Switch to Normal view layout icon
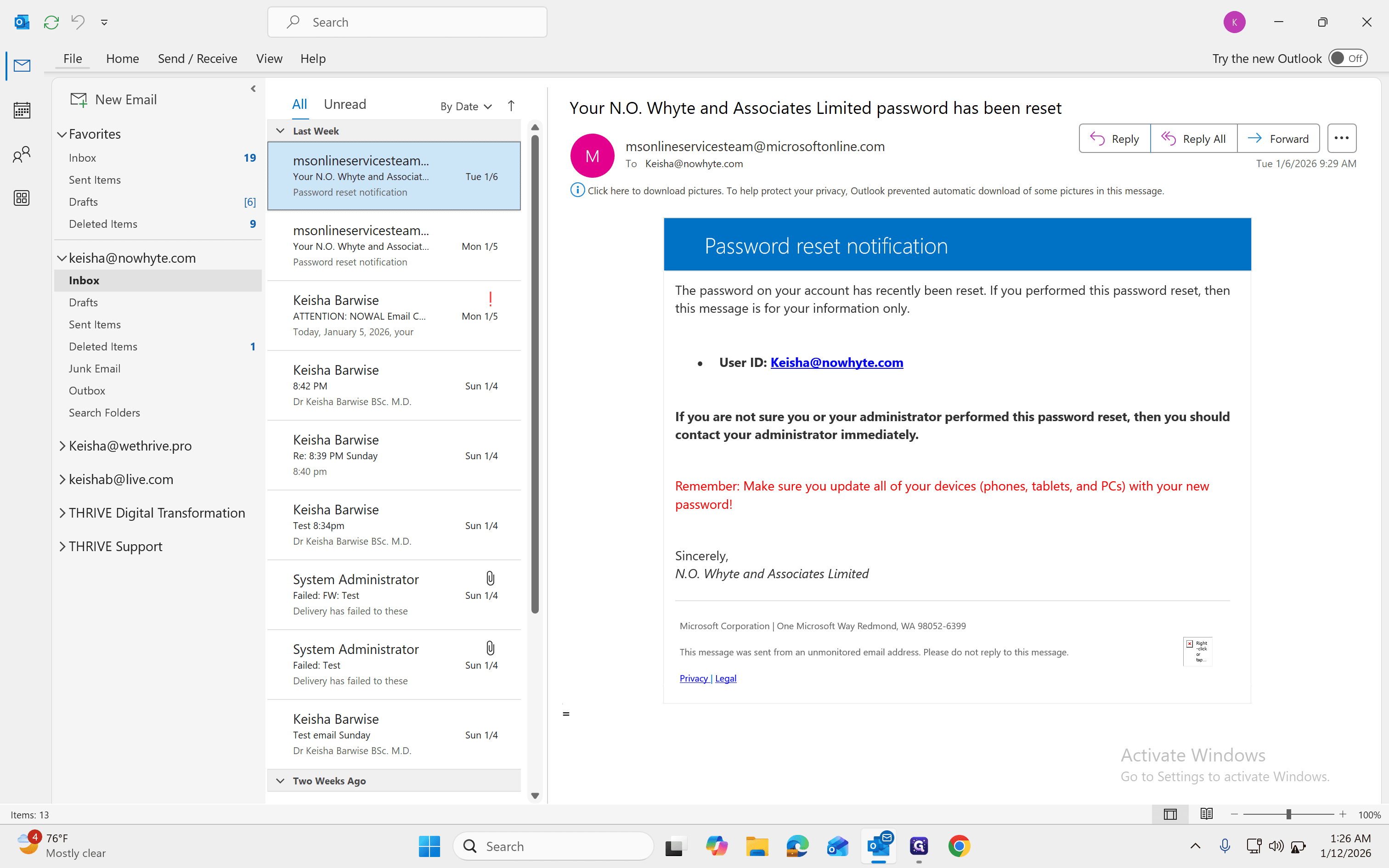This screenshot has width=1389, height=868. click(x=1170, y=814)
